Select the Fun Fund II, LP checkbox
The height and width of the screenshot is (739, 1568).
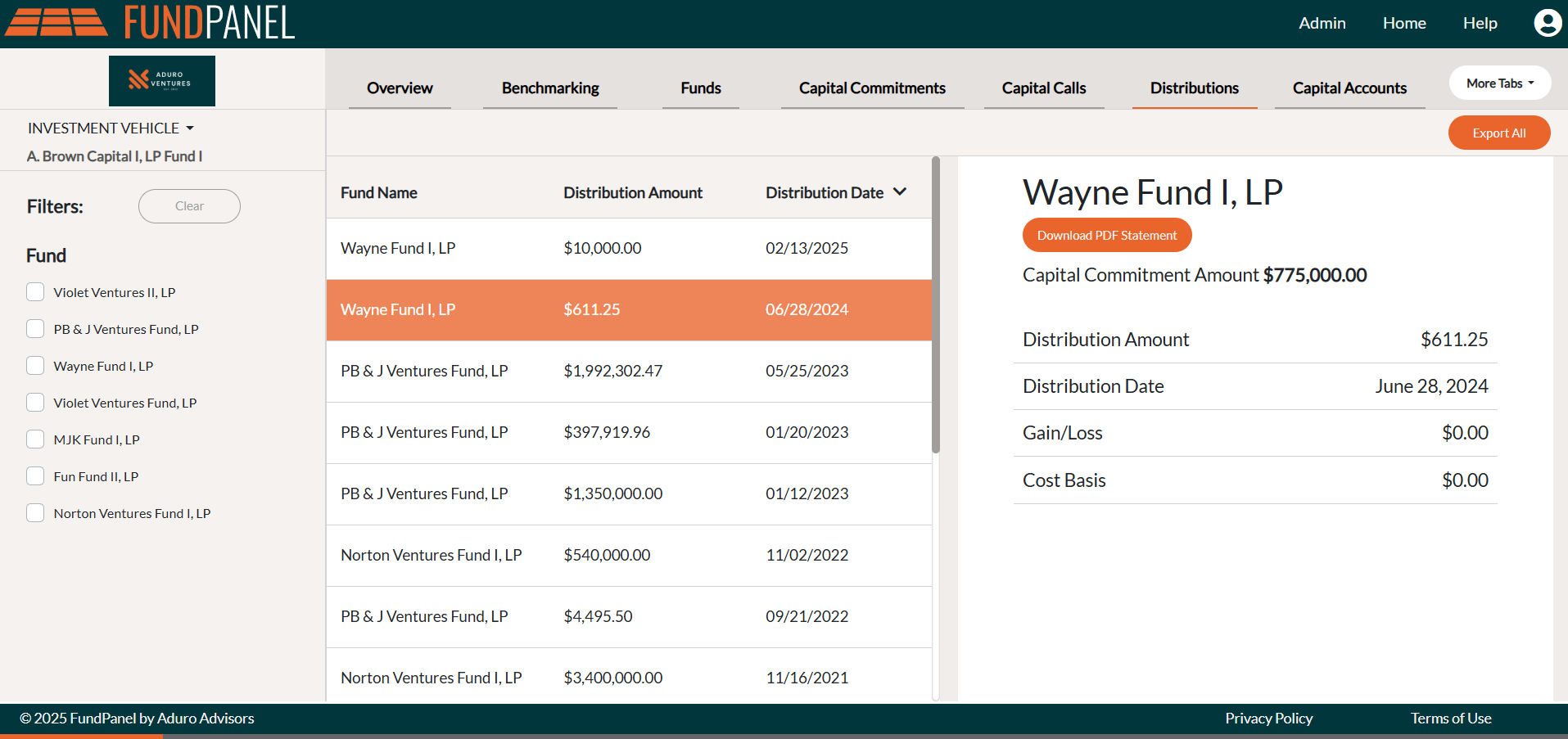(x=35, y=476)
